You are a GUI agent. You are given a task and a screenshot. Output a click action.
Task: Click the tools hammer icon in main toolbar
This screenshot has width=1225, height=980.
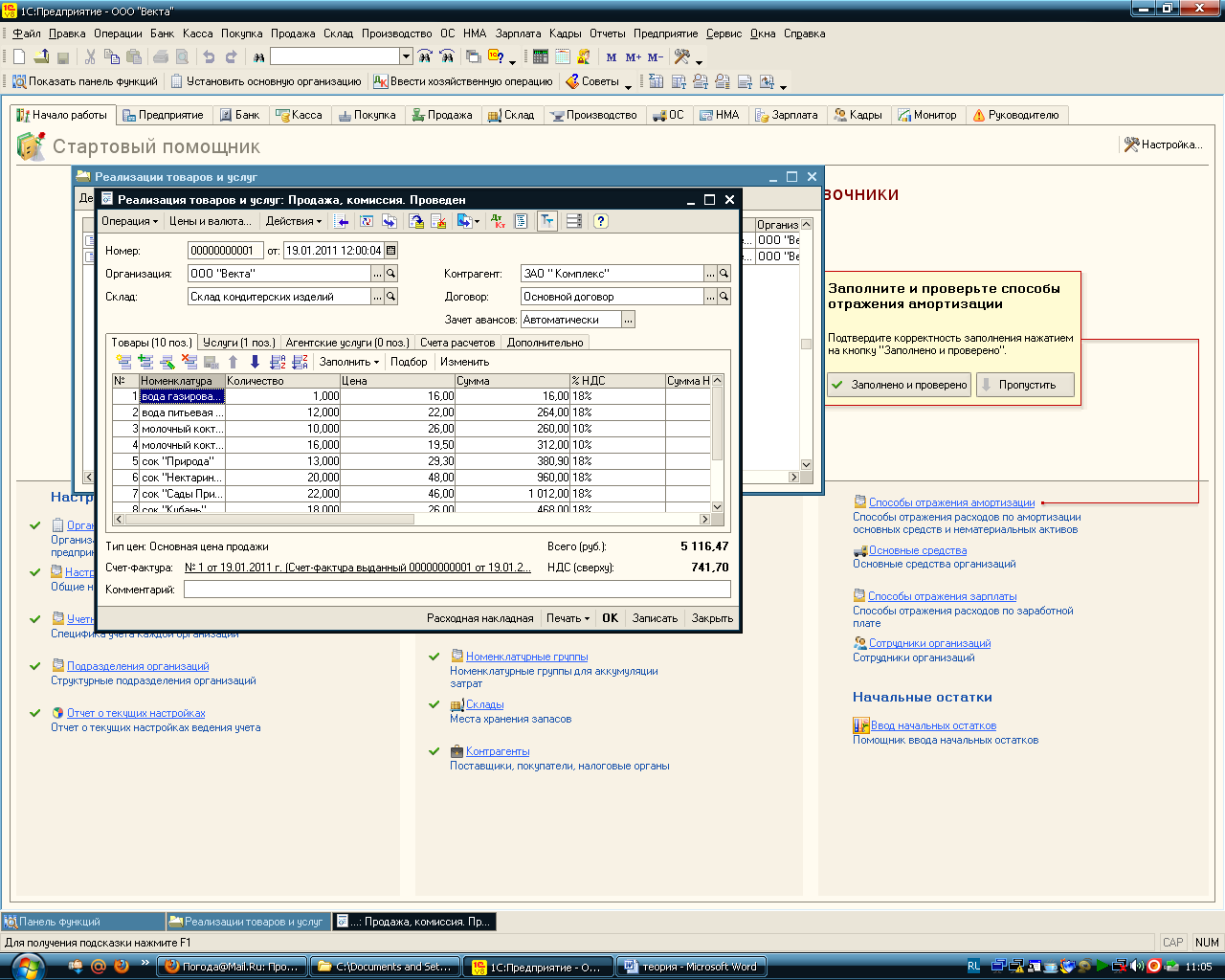pyautogui.click(x=681, y=57)
